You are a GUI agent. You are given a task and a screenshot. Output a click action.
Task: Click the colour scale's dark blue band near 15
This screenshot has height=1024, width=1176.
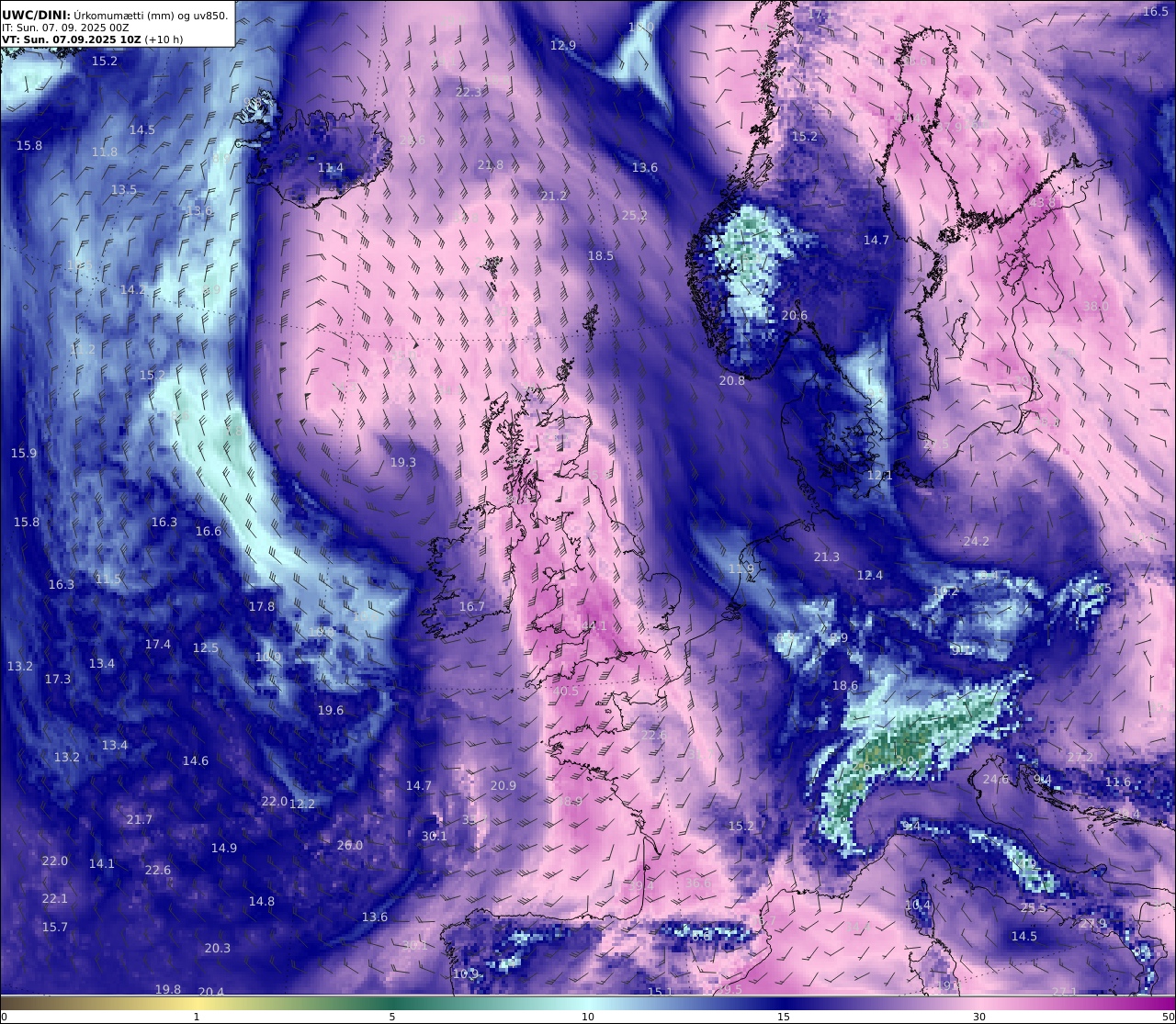tap(784, 1003)
